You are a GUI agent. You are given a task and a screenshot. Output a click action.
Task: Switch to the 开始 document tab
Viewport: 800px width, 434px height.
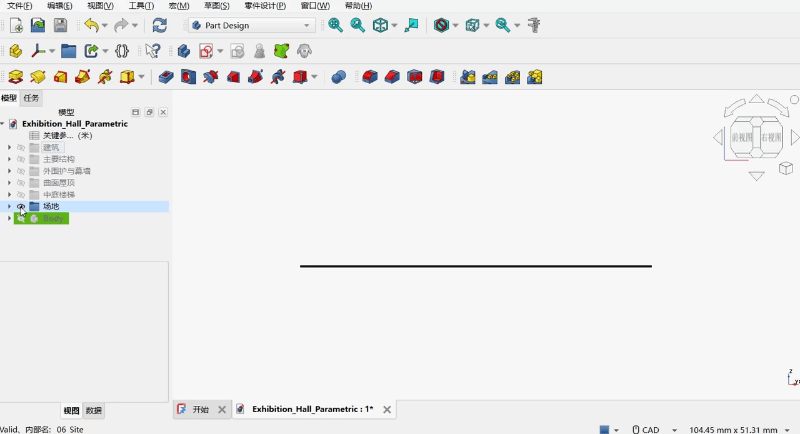pyautogui.click(x=201, y=409)
